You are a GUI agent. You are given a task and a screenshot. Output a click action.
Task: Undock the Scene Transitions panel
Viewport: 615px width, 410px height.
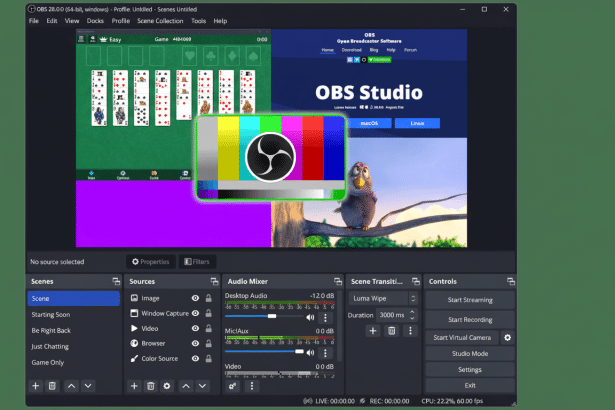pos(416,281)
